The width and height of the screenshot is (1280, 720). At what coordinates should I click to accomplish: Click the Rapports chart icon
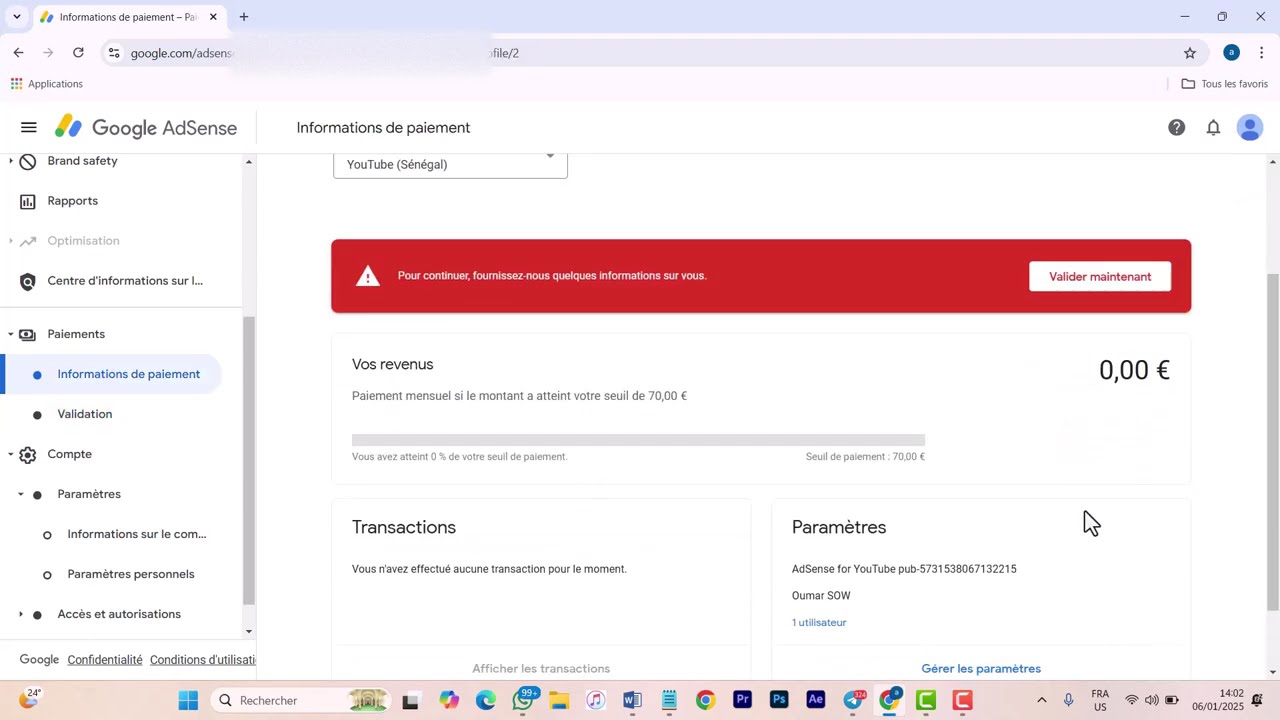tap(28, 201)
